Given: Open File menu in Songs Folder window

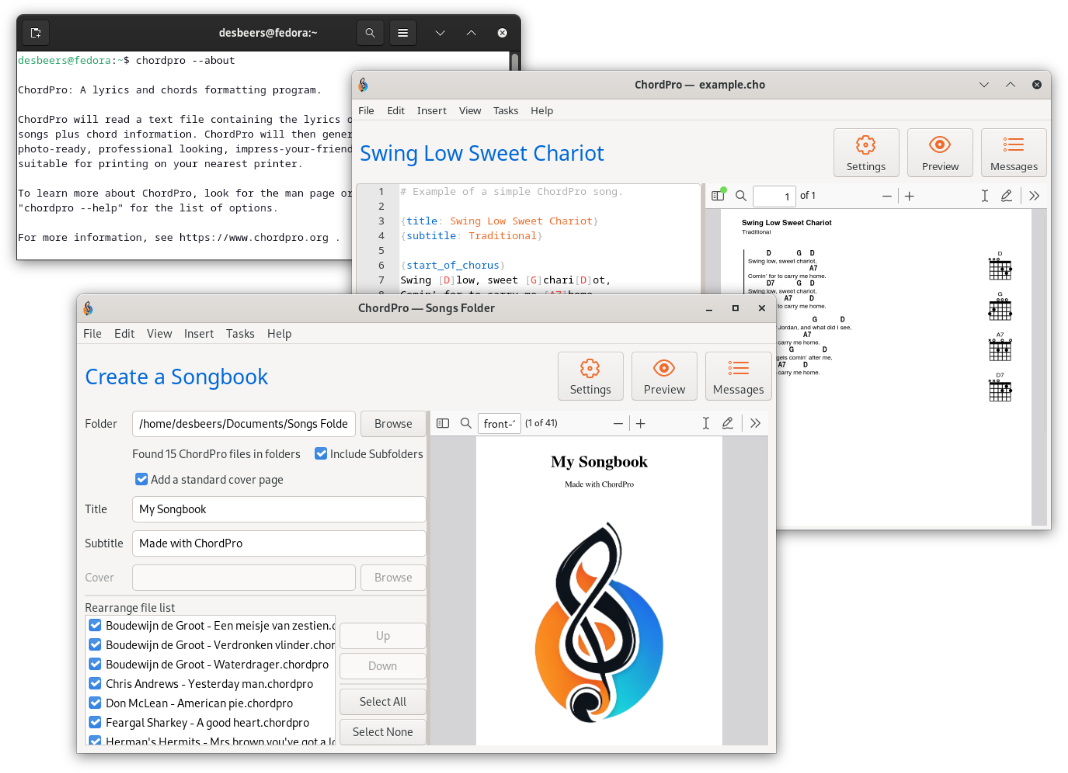Looking at the screenshot, I should tap(92, 334).
